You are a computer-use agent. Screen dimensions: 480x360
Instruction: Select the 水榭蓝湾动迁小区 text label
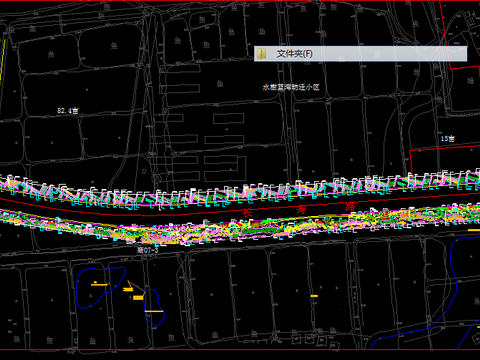[x=291, y=87]
